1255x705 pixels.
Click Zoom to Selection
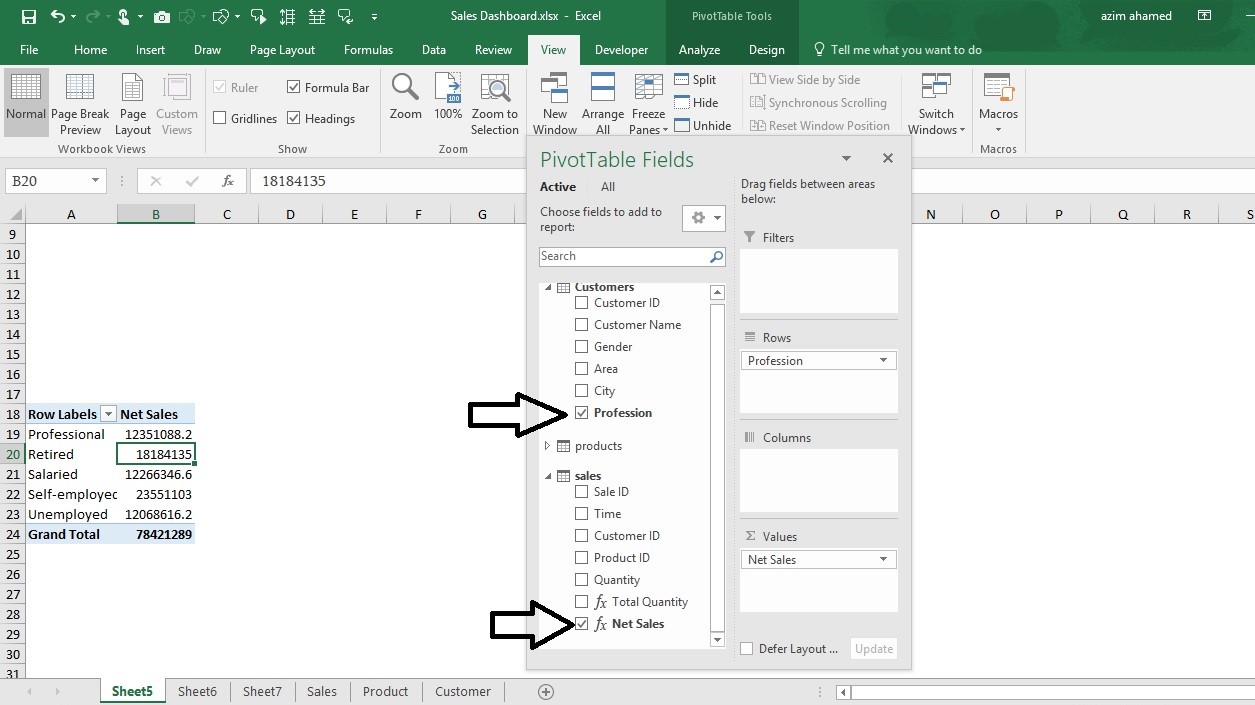(495, 104)
